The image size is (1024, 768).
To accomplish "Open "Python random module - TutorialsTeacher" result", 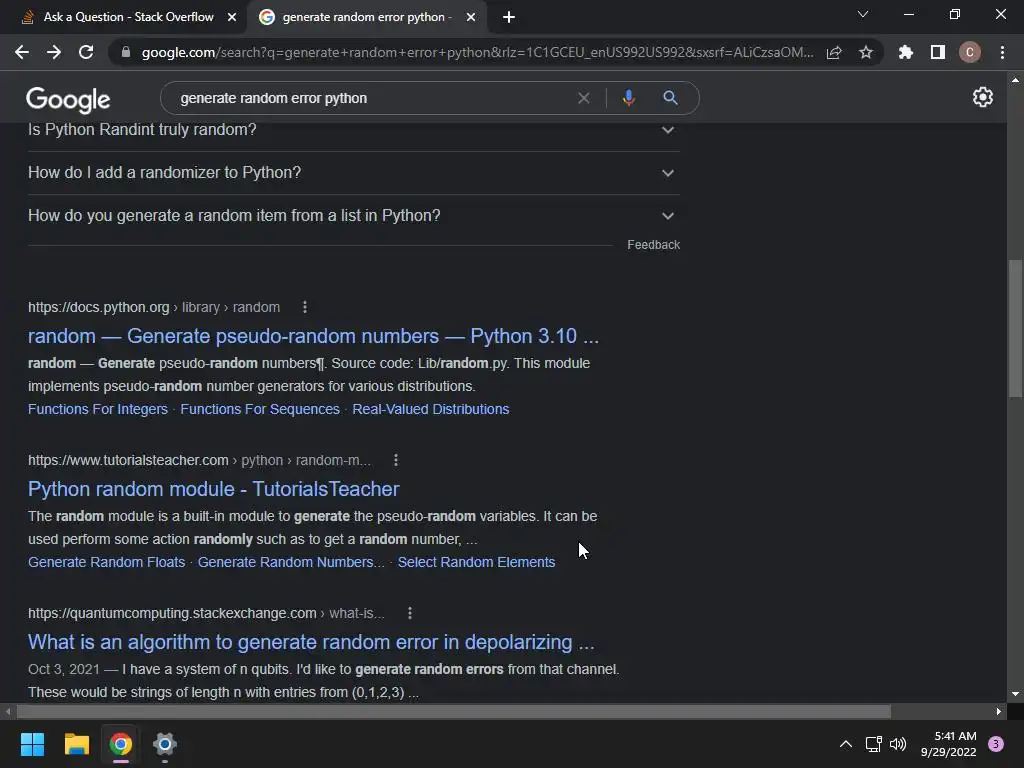I will tap(214, 489).
